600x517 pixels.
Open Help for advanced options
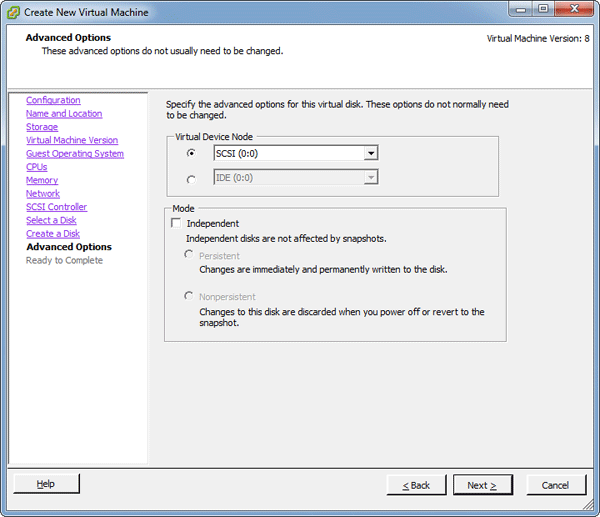(46, 484)
